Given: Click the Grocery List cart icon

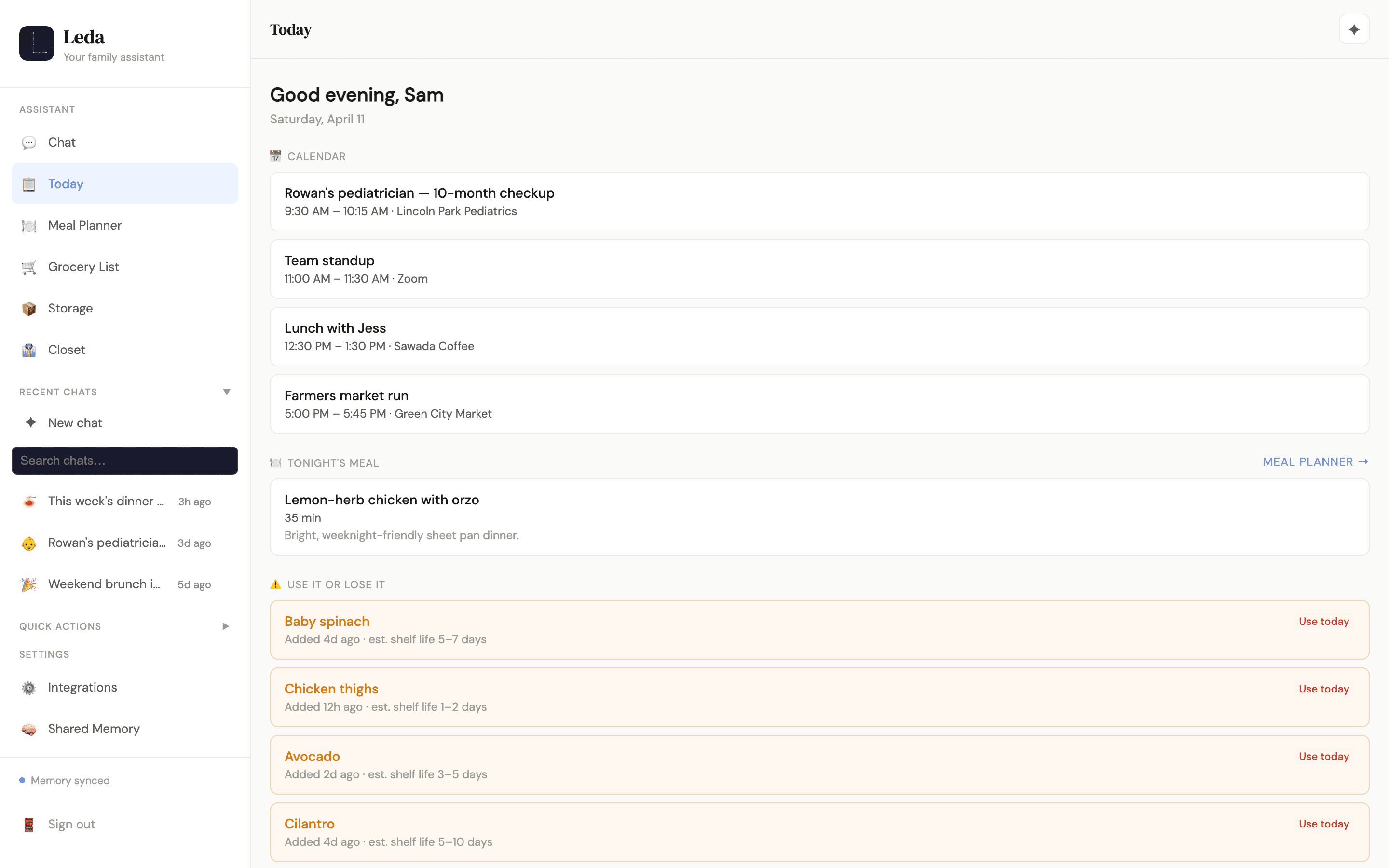Looking at the screenshot, I should (x=29, y=267).
